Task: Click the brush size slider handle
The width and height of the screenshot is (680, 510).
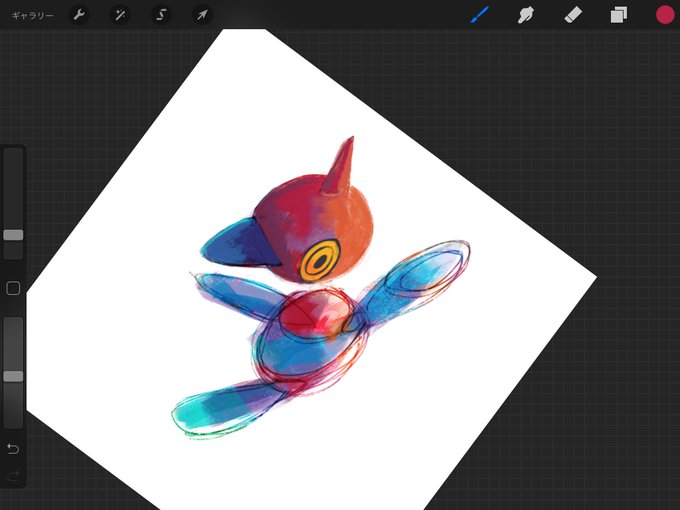Action: pos(13,235)
